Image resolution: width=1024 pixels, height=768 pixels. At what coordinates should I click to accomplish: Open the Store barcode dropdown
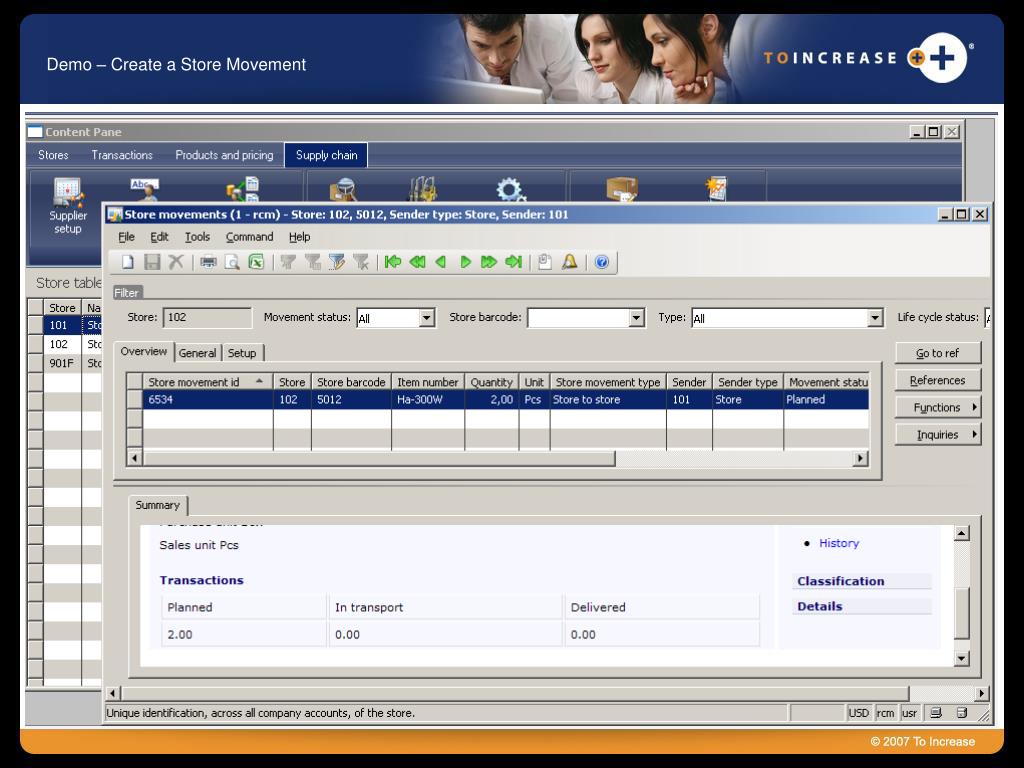636,318
